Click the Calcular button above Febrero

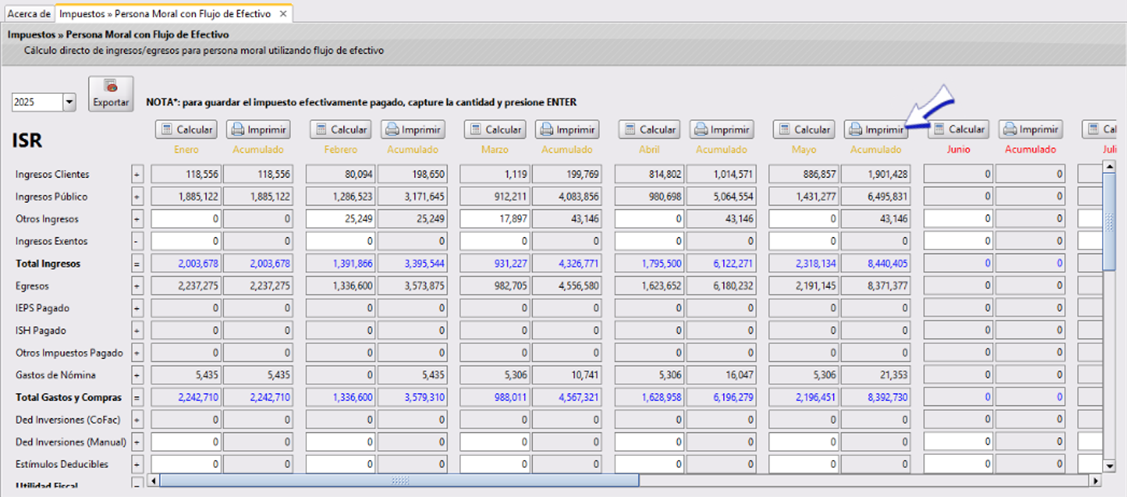tap(341, 130)
